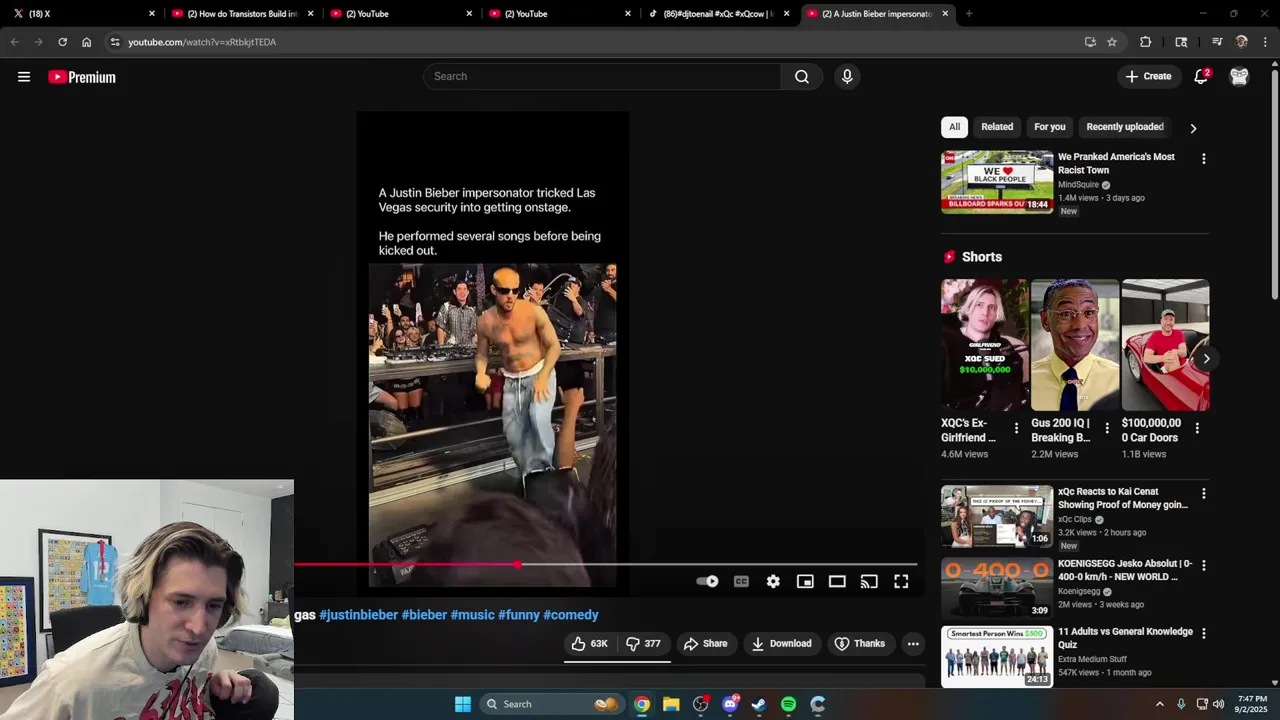Viewport: 1280px width, 720px height.
Task: Click the YouTube search input field
Action: click(x=603, y=77)
